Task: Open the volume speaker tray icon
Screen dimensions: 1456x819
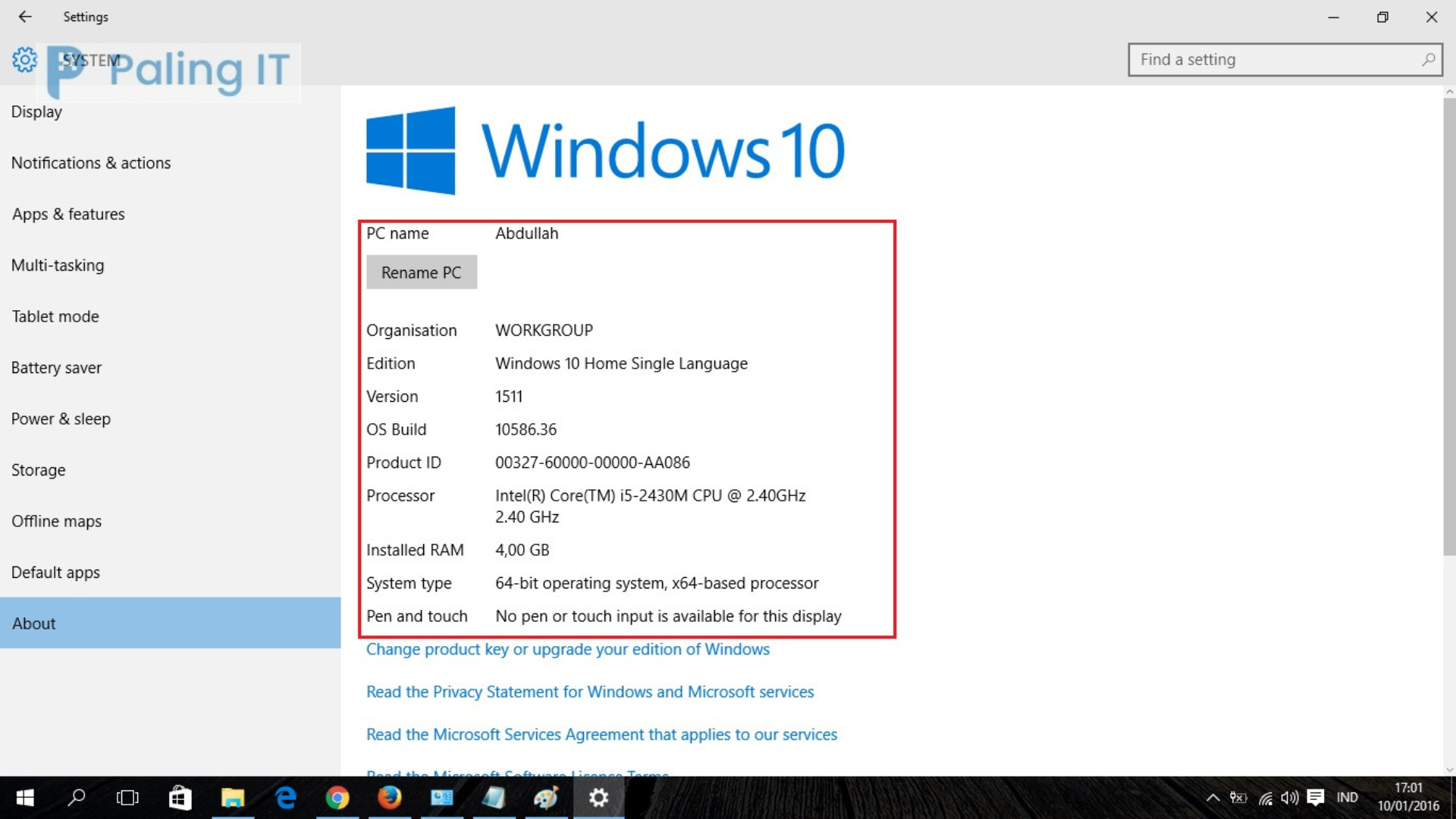Action: pyautogui.click(x=1289, y=798)
